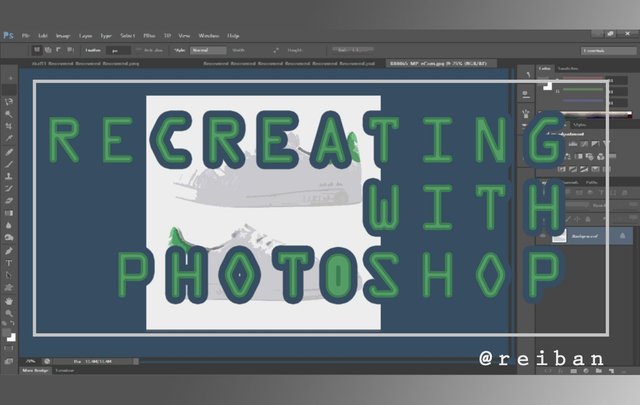Image resolution: width=640 pixels, height=405 pixels.
Task: Add a Curves adjustment
Action: tap(584, 144)
